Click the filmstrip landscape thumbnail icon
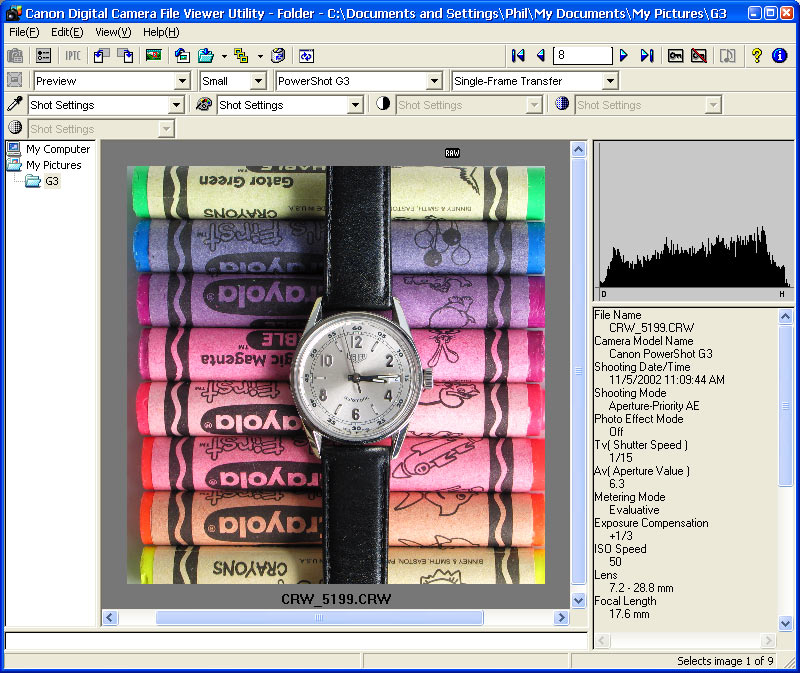This screenshot has width=800, height=673. click(154, 55)
